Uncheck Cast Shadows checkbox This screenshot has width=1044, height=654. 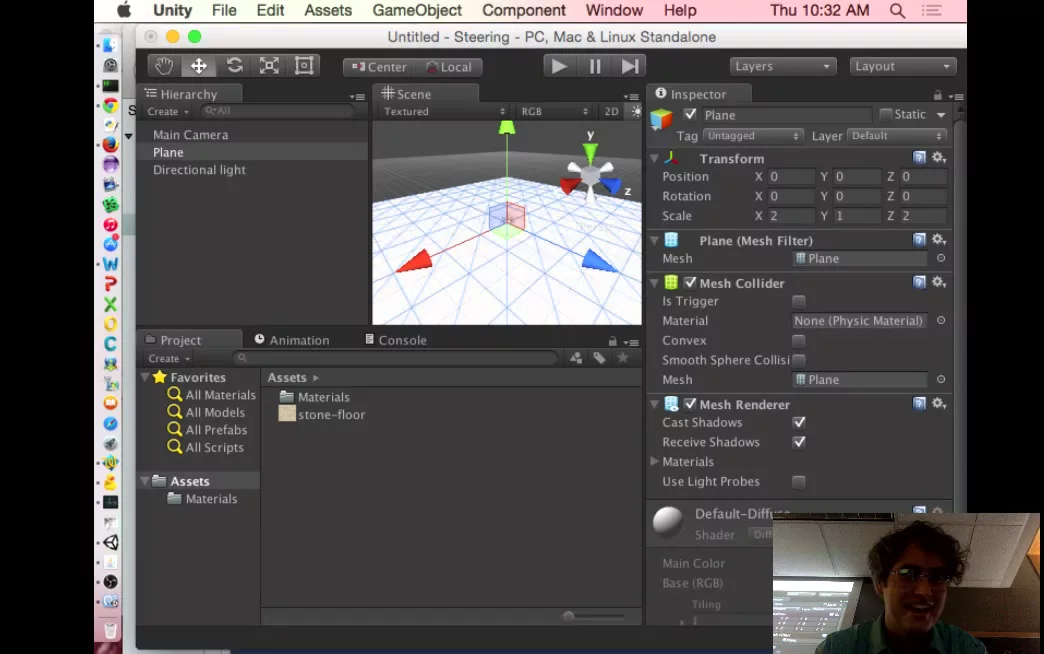(x=799, y=422)
